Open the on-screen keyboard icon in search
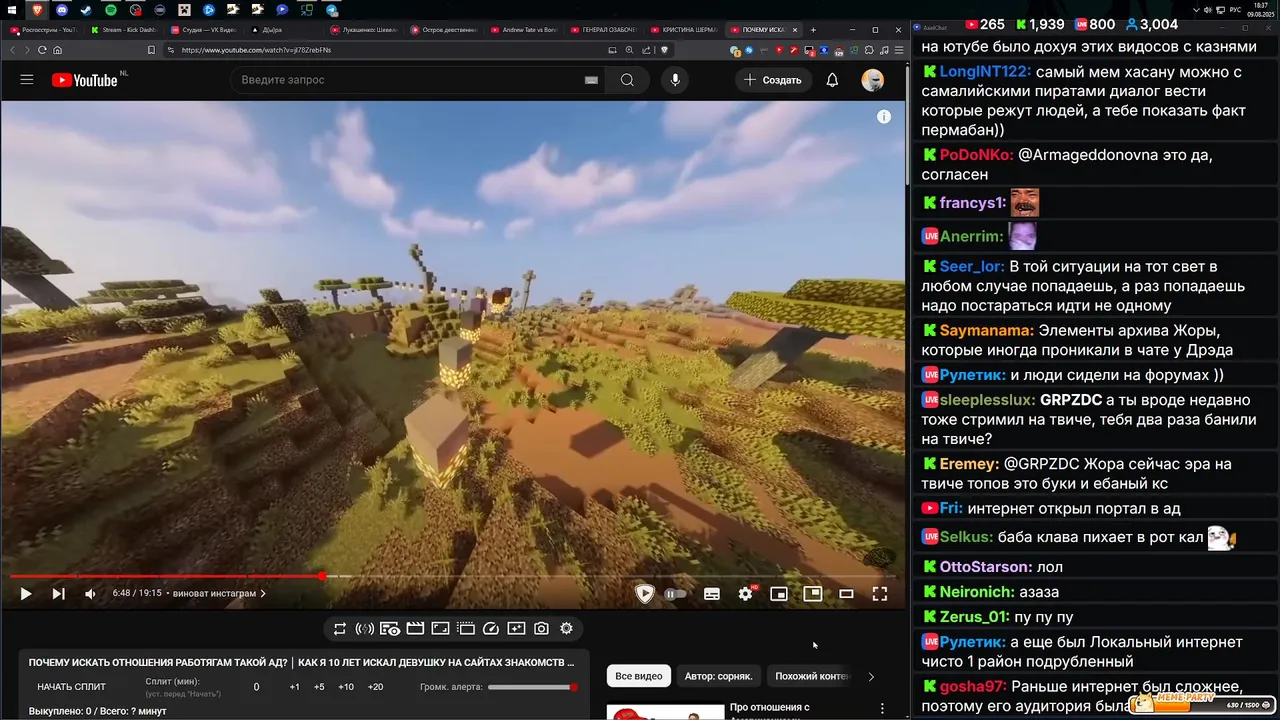The width and height of the screenshot is (1280, 720). coord(591,80)
